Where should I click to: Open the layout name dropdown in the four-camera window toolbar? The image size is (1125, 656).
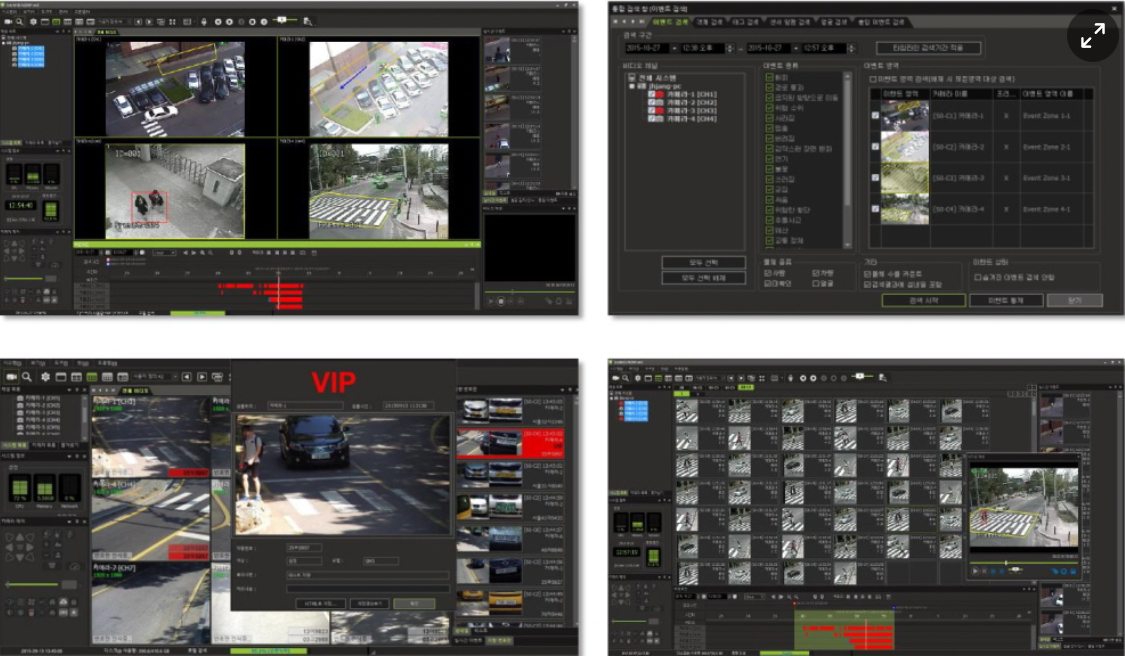[129, 22]
